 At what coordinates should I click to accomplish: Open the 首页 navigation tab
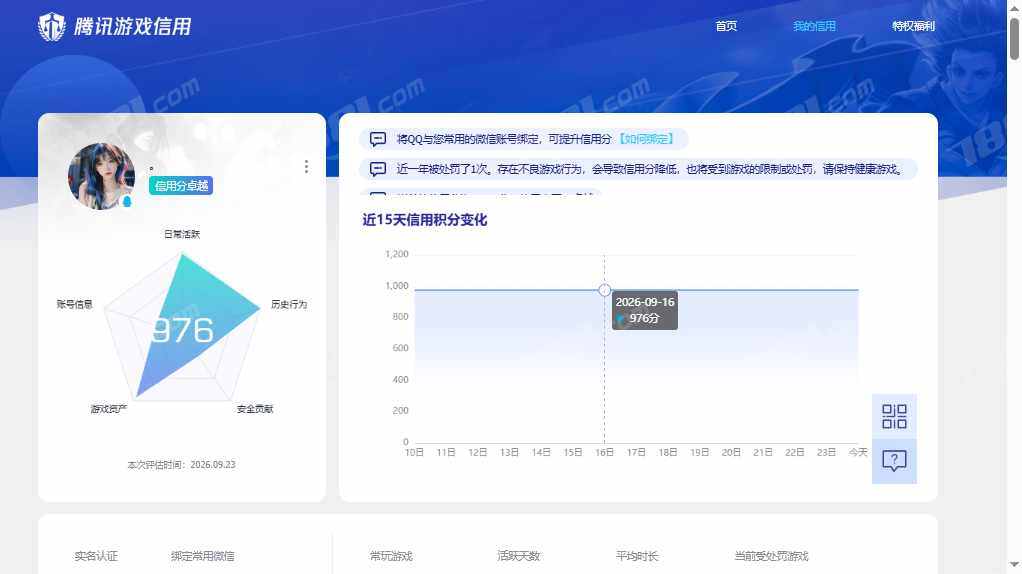click(x=726, y=26)
